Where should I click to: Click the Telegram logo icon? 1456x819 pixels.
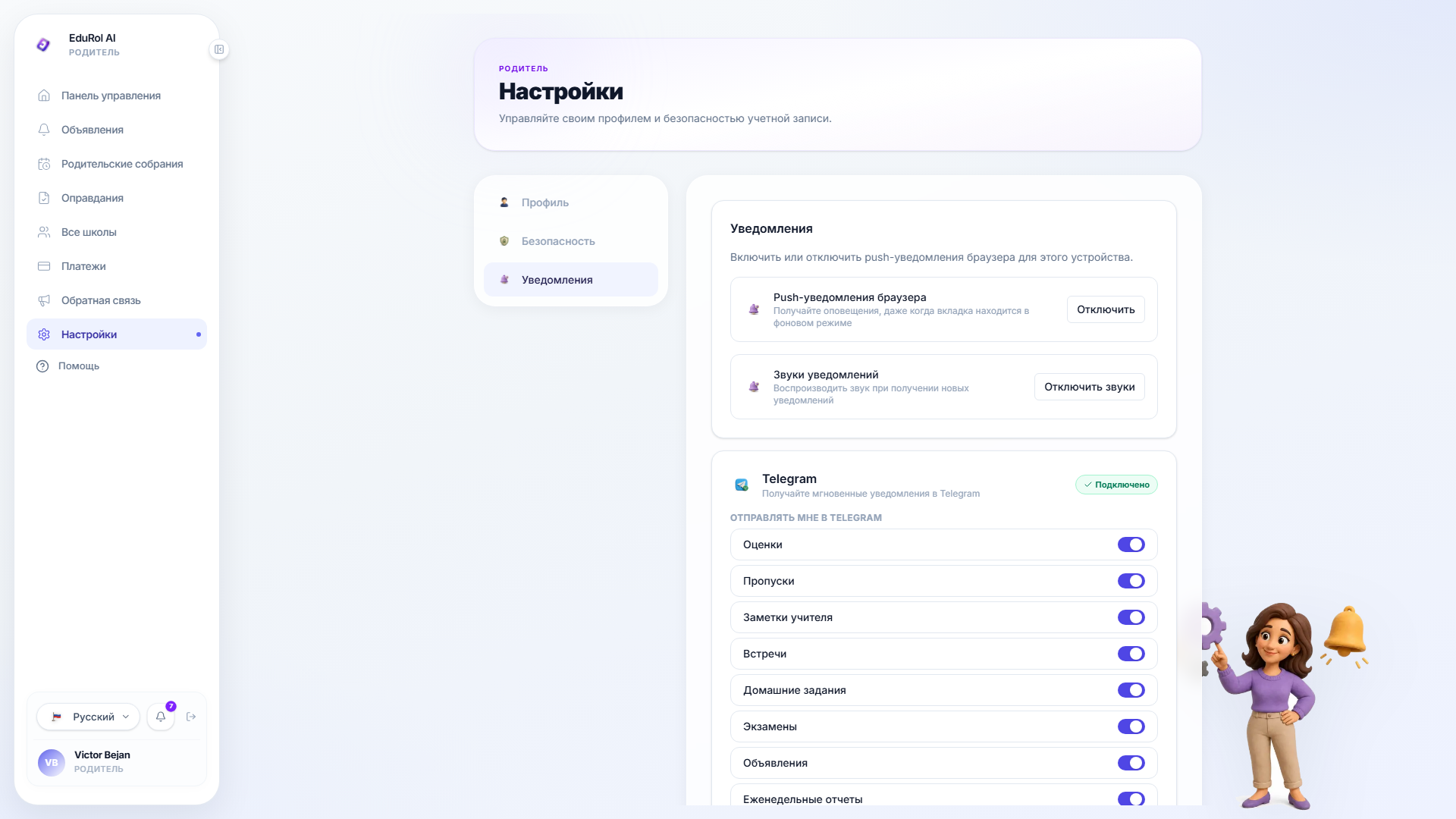pyautogui.click(x=742, y=485)
